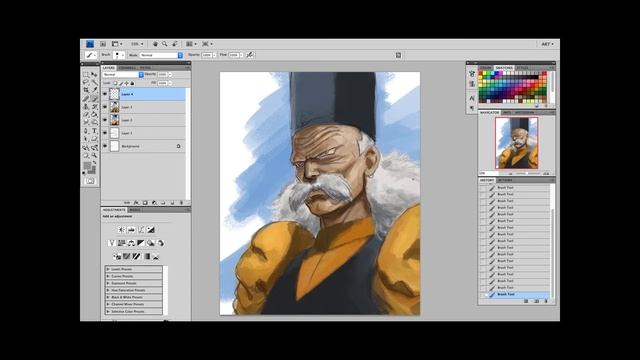Open the ART workspace switcher
Image resolution: width=640 pixels, height=360 pixels.
547,44
